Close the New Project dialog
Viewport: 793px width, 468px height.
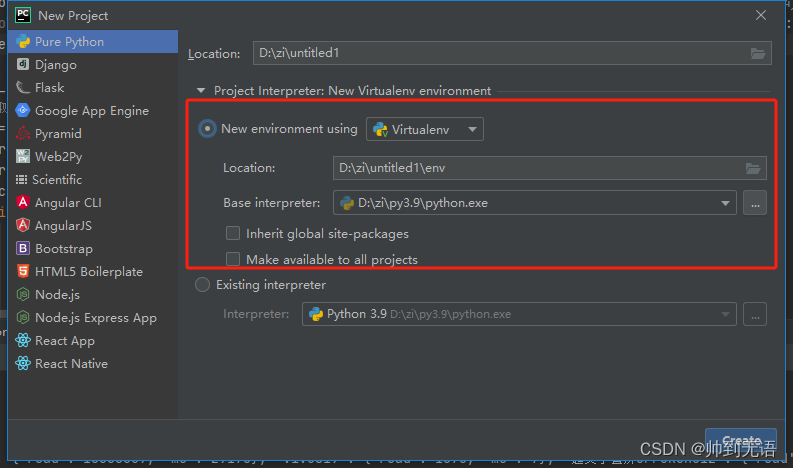click(x=761, y=15)
